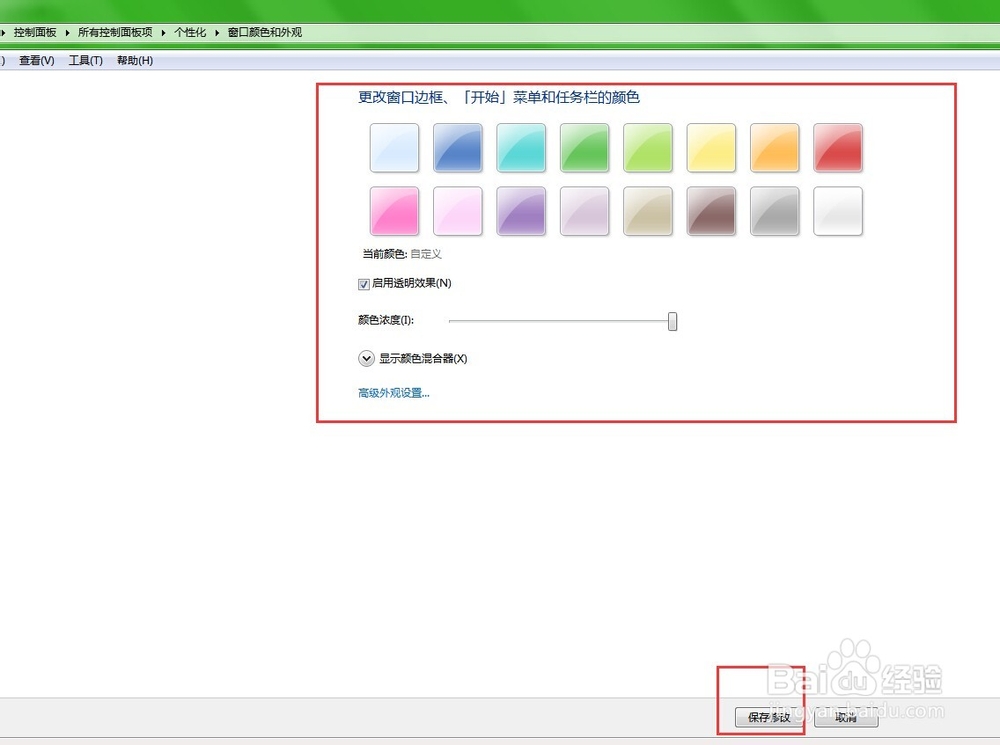Image resolution: width=1000 pixels, height=745 pixels.
Task: Click 窗口颜色和外观 breadcrumb item
Action: click(x=265, y=33)
